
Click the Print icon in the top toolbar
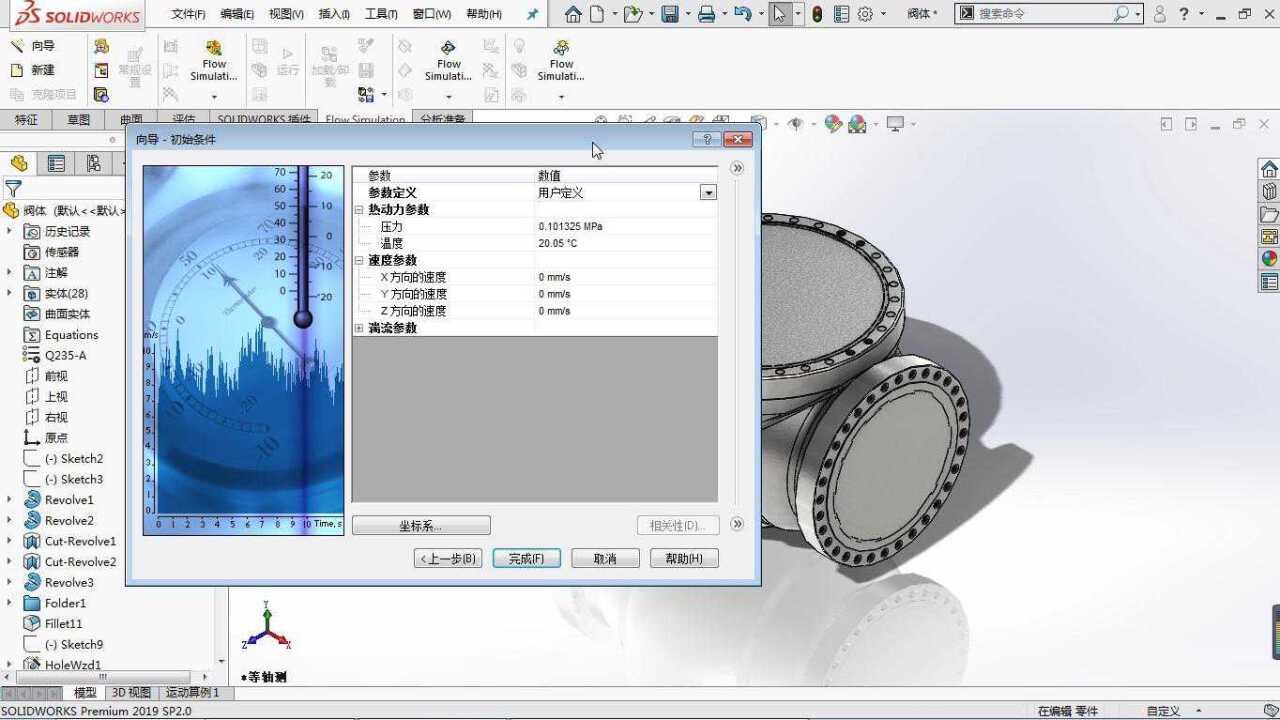708,13
